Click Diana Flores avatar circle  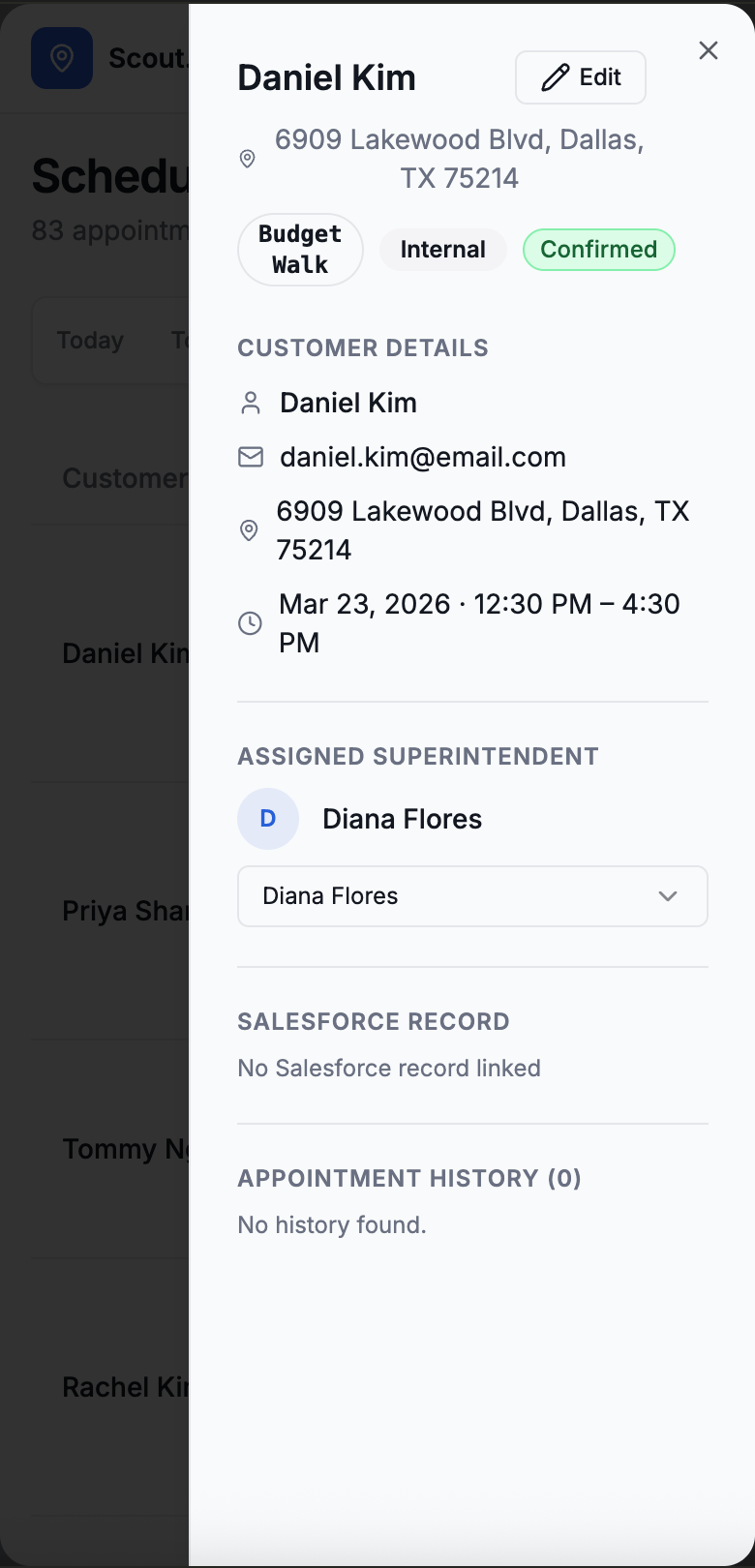pyautogui.click(x=268, y=819)
